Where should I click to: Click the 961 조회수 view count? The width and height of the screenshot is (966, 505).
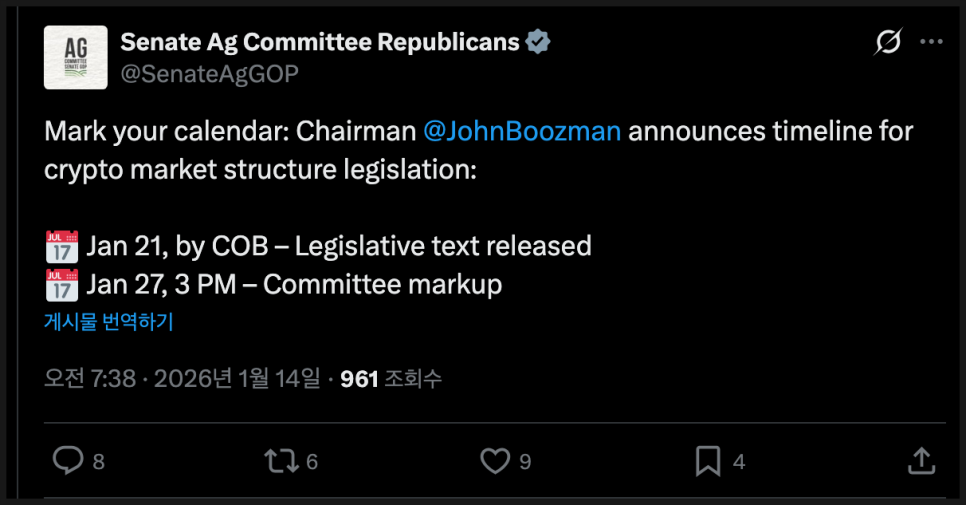point(391,379)
